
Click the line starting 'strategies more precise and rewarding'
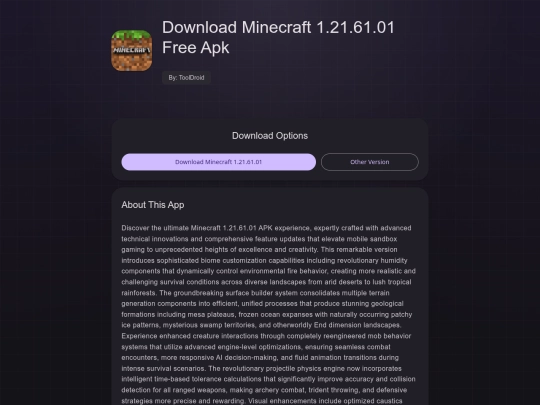262,401
